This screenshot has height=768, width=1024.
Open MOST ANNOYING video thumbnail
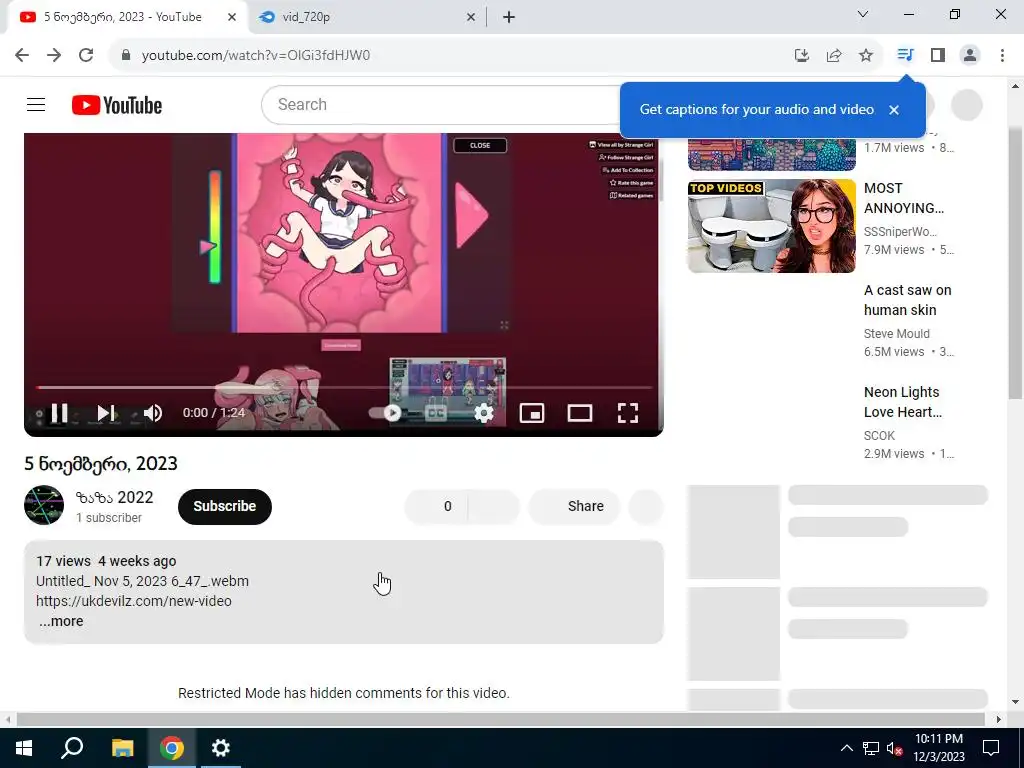(x=771, y=226)
